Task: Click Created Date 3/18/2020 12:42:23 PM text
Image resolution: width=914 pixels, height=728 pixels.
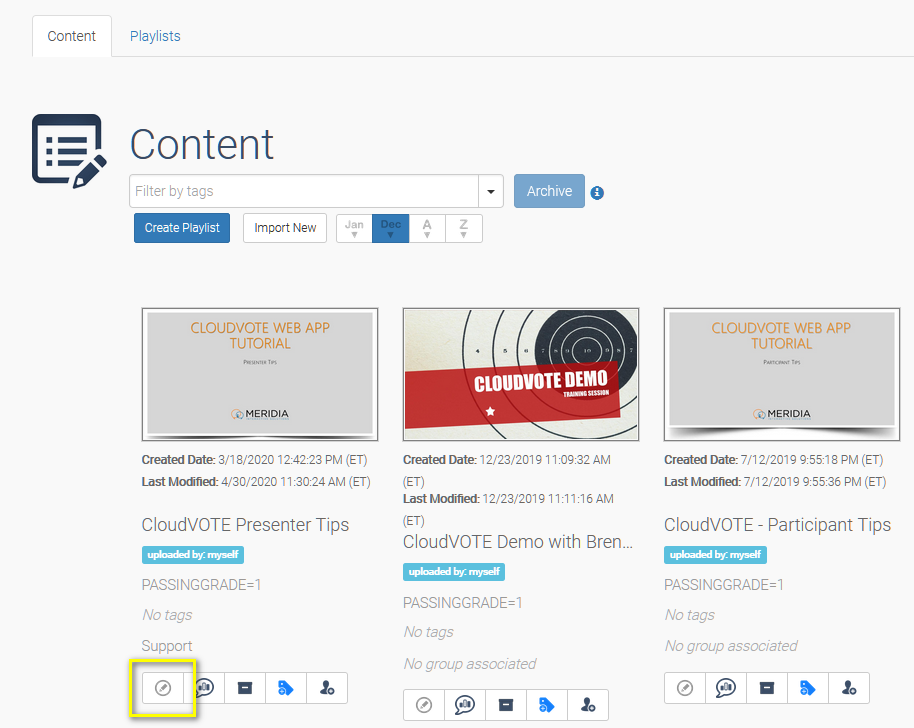Action: [x=255, y=460]
